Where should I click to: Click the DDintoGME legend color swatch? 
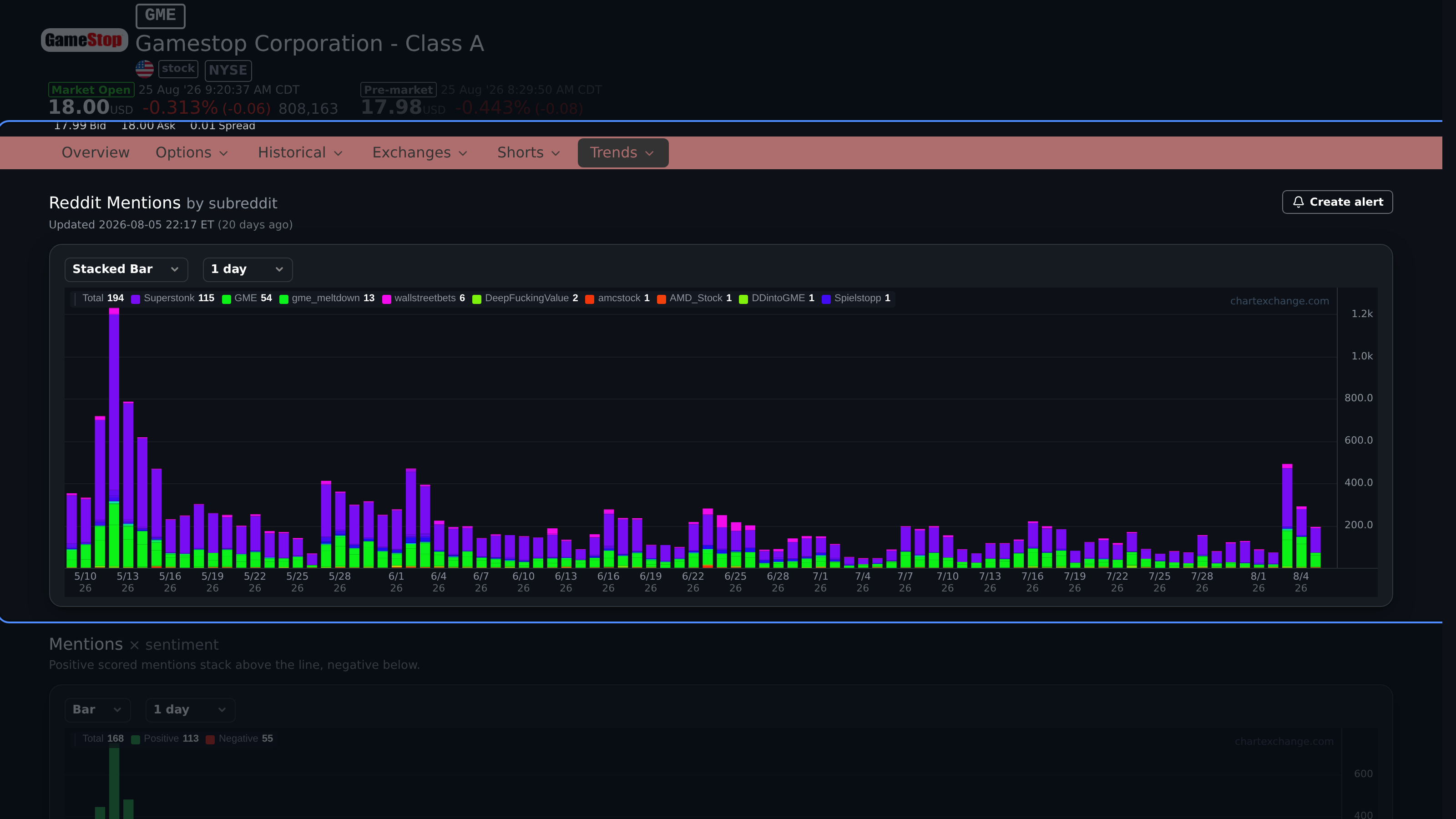pyautogui.click(x=743, y=299)
